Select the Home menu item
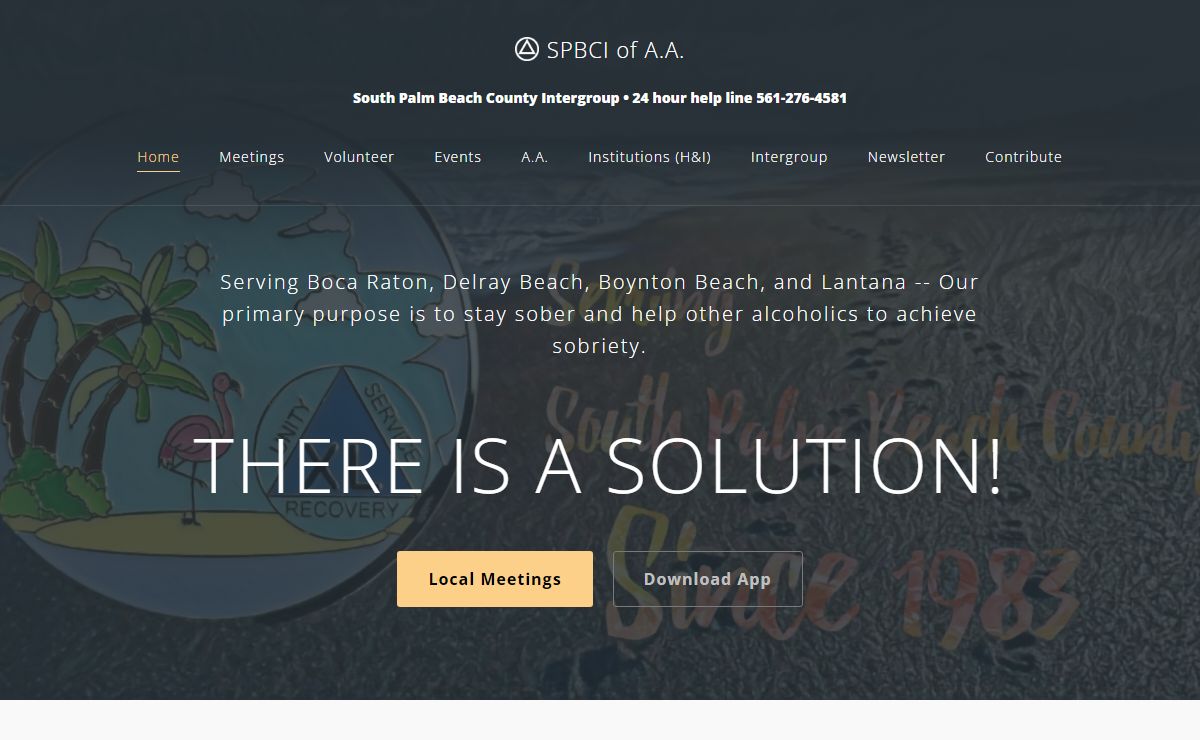This screenshot has height=740, width=1200. 158,157
